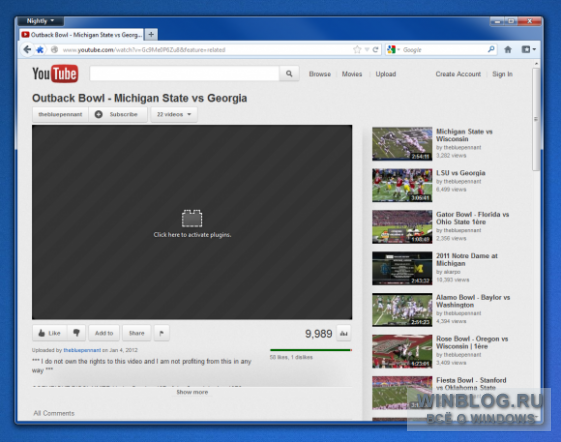Click the scrollbar up arrow
Screen dimensions: 561x442
click(x=536, y=64)
